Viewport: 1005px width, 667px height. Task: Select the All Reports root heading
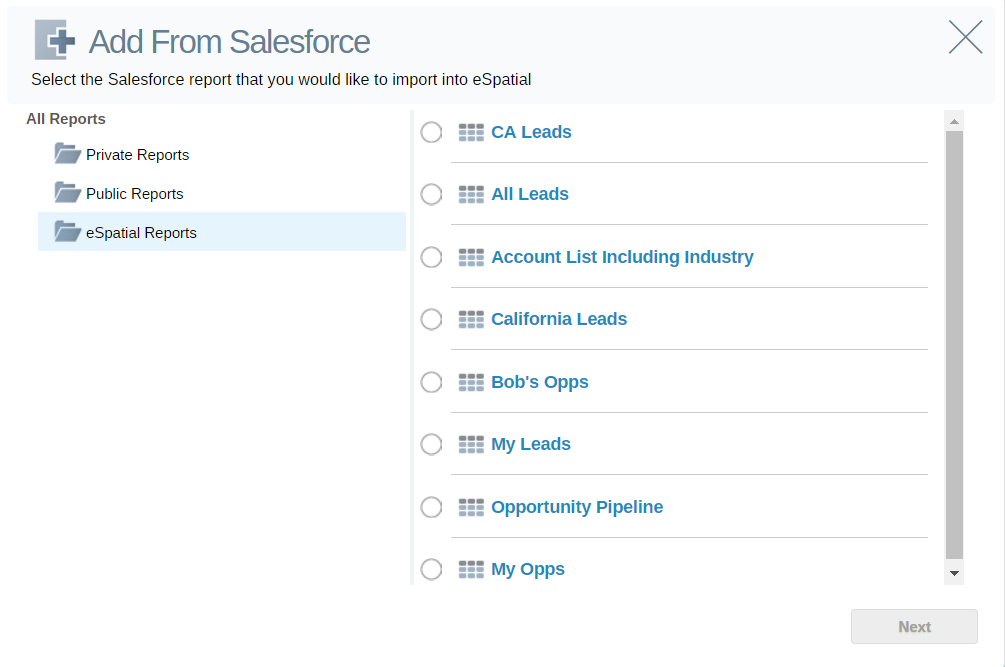[65, 119]
